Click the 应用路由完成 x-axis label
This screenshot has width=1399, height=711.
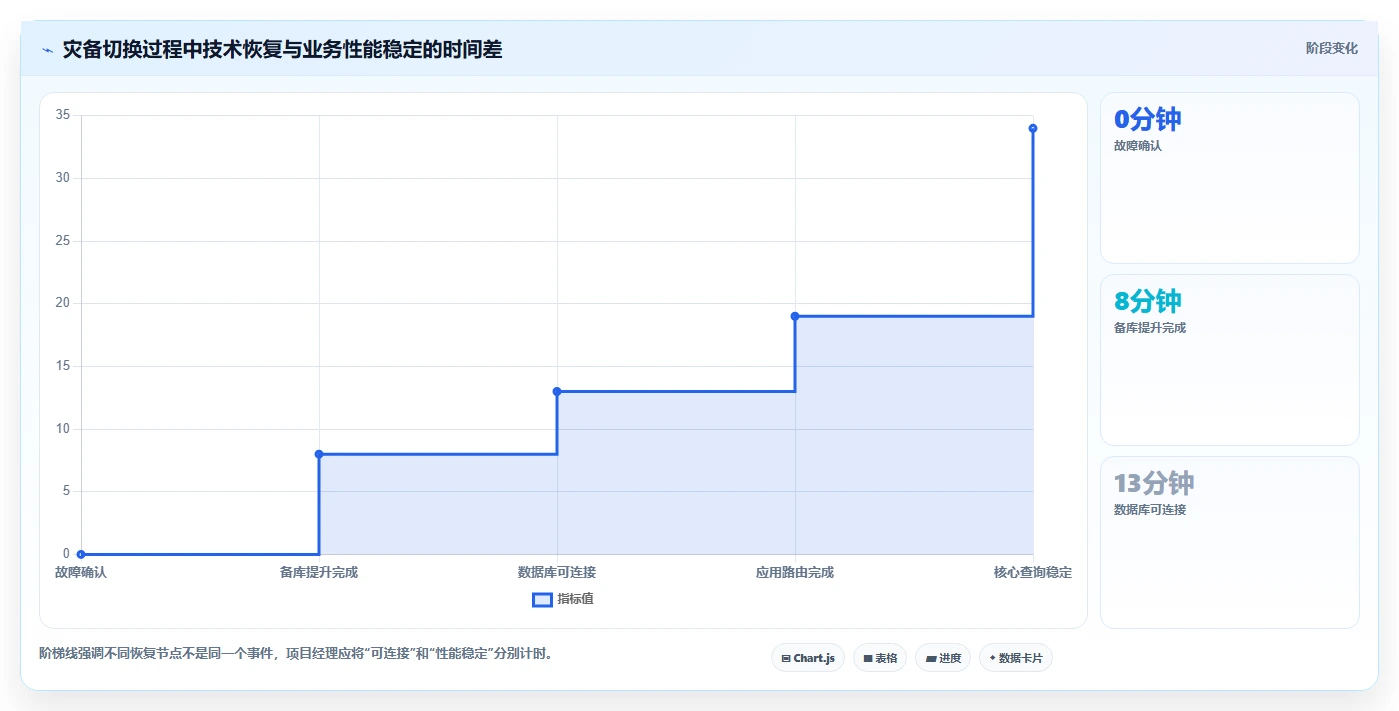pos(795,573)
